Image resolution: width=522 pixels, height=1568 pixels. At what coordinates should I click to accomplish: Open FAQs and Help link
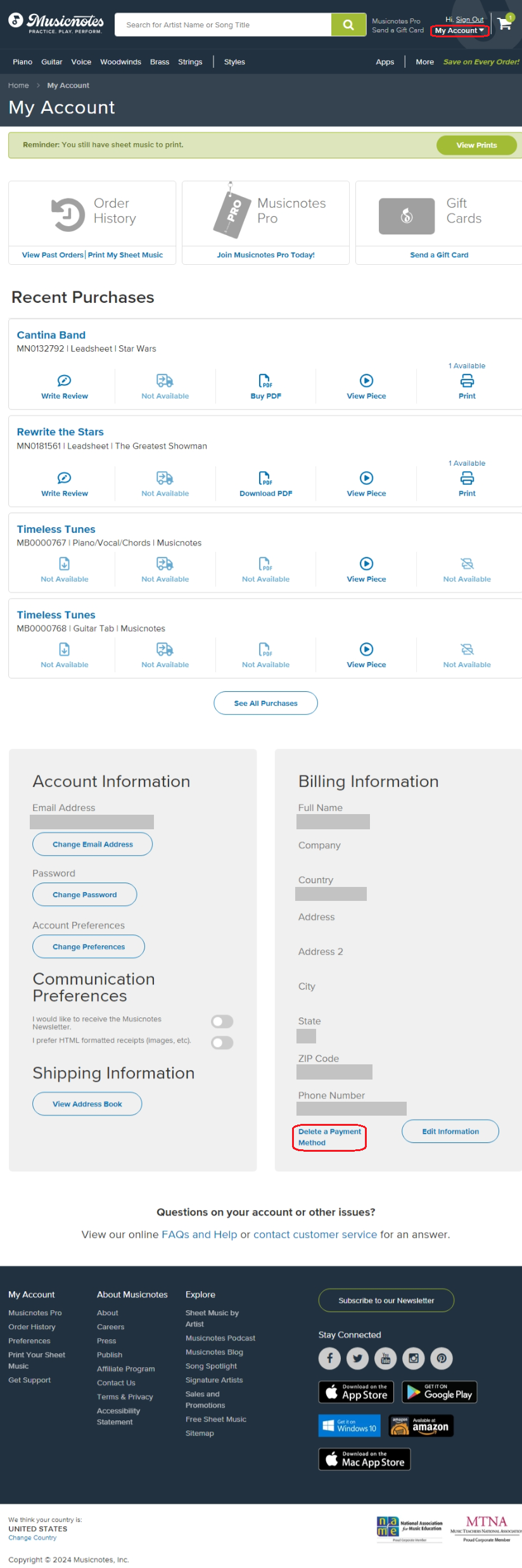tap(200, 1234)
